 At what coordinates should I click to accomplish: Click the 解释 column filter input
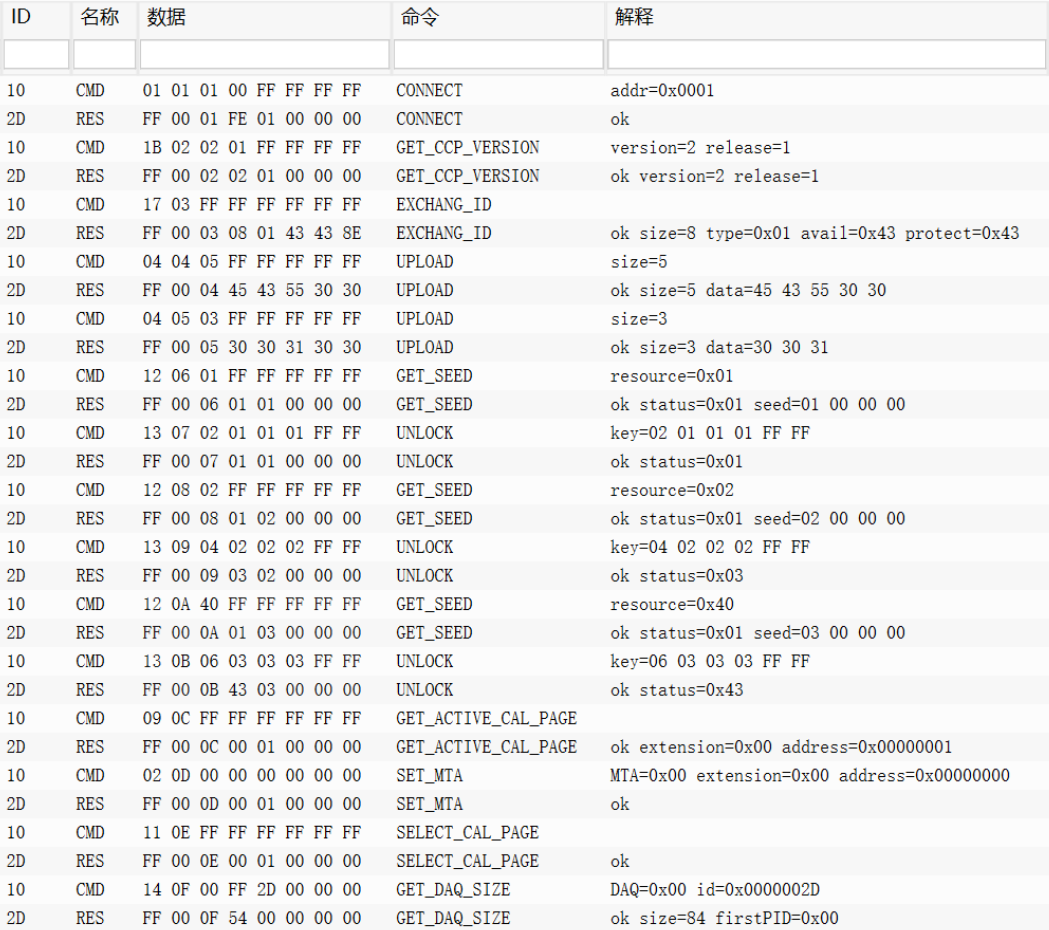click(826, 54)
